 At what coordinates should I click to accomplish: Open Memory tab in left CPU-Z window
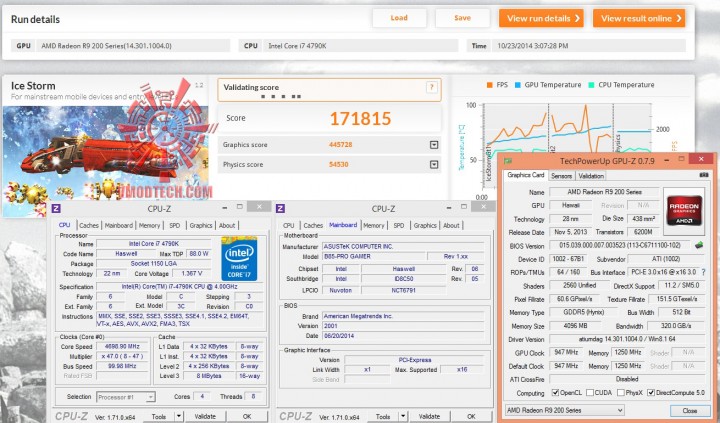tap(149, 226)
